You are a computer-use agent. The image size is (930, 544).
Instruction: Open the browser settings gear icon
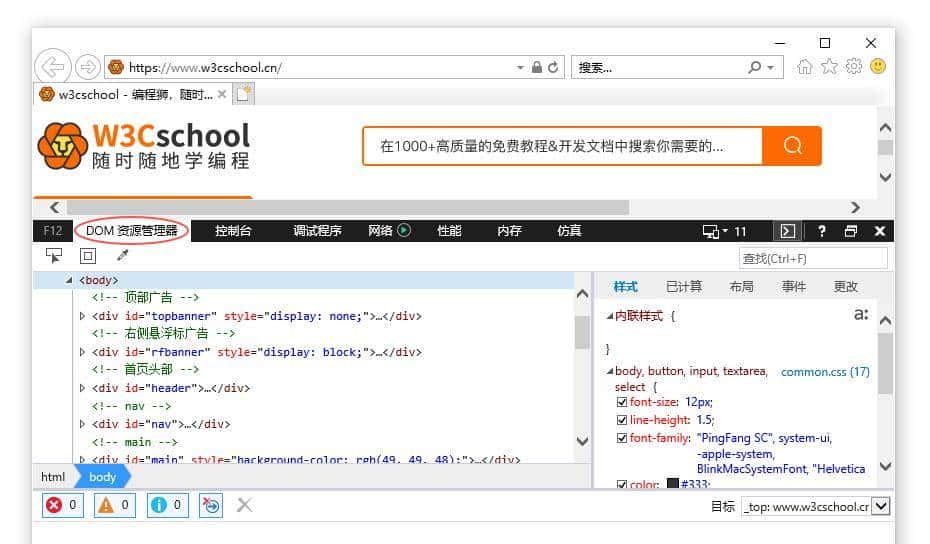coord(853,67)
